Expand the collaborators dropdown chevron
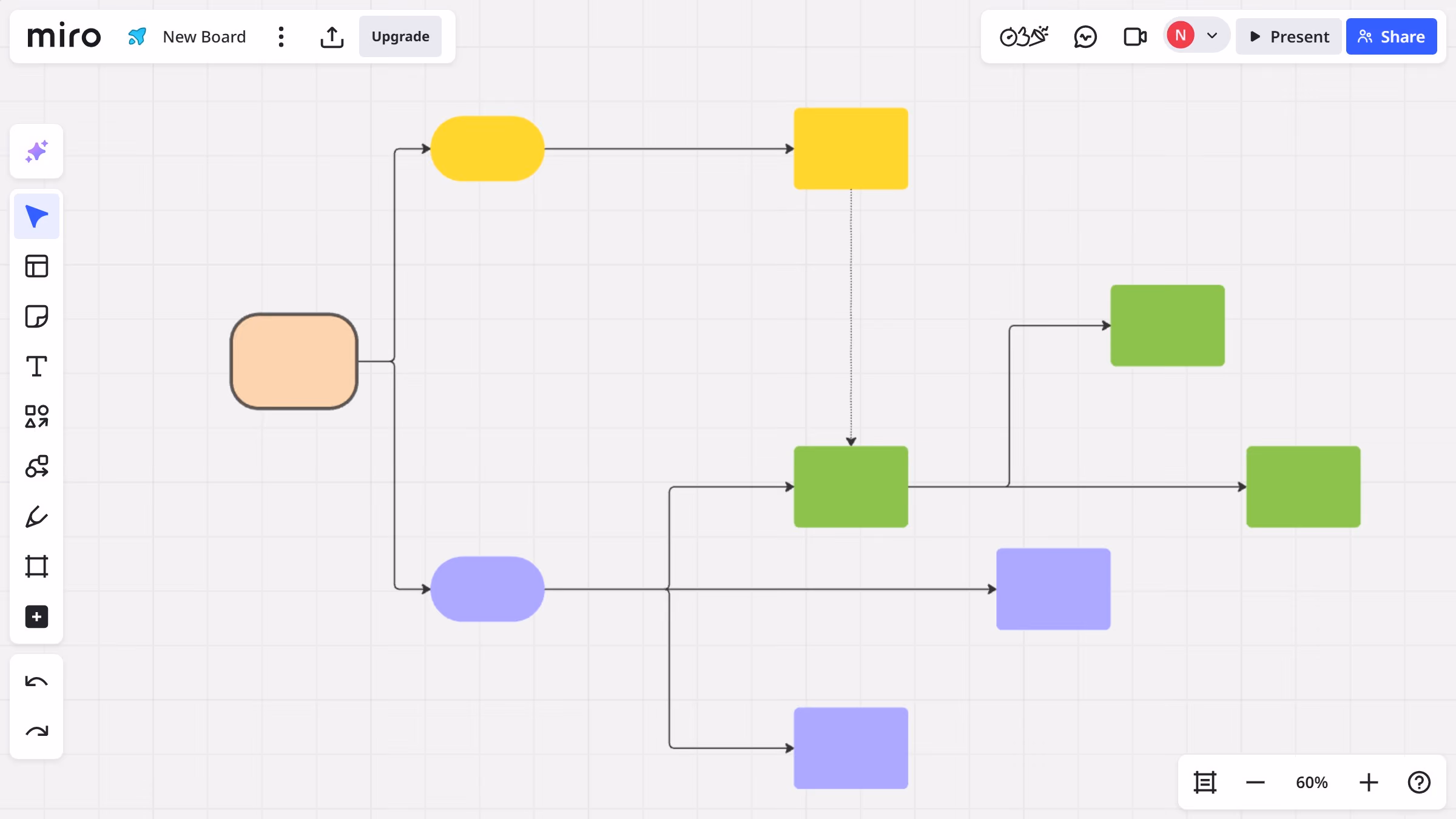The image size is (1456, 819). click(1212, 35)
